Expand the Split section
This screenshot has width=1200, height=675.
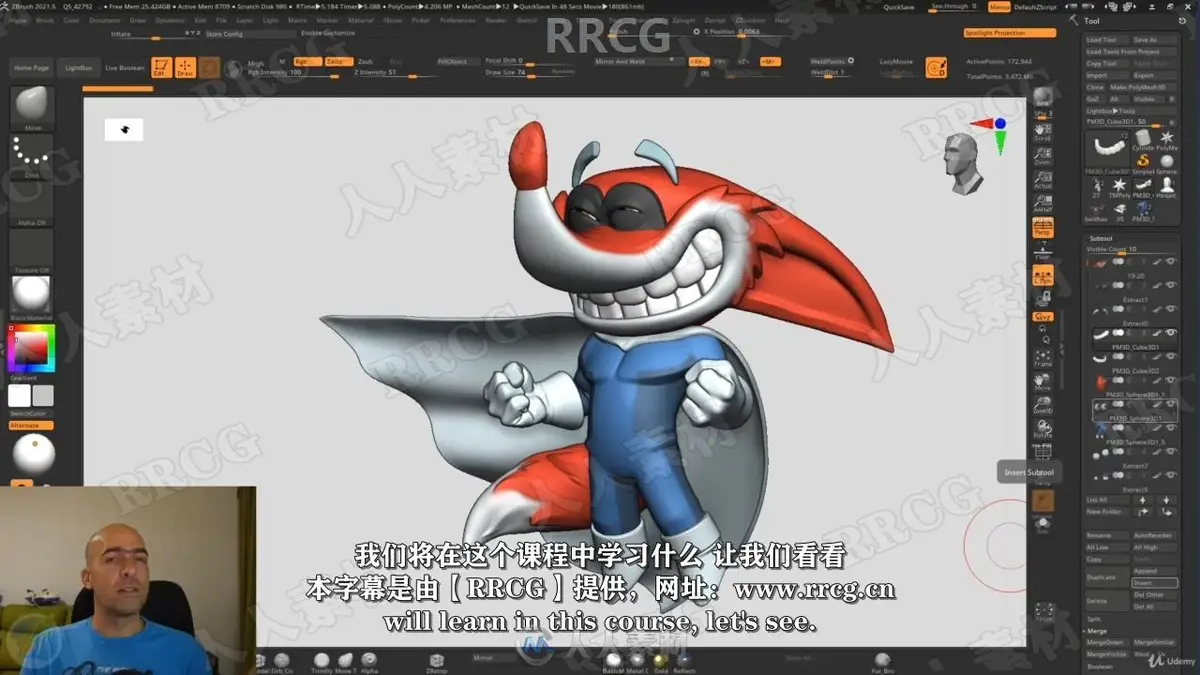1094,619
